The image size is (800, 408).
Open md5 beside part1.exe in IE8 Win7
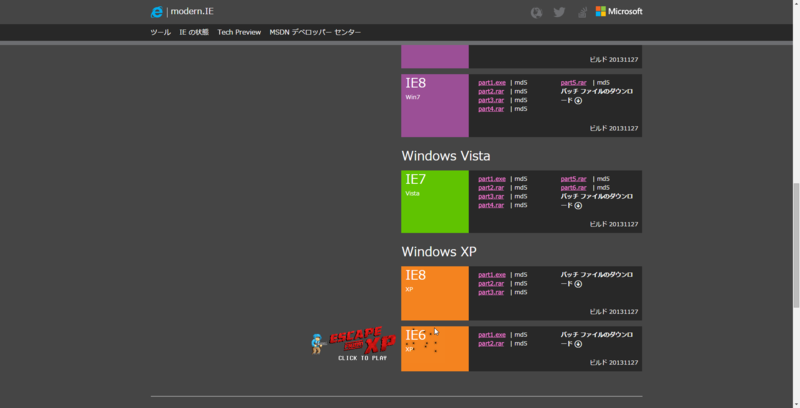tap(521, 83)
